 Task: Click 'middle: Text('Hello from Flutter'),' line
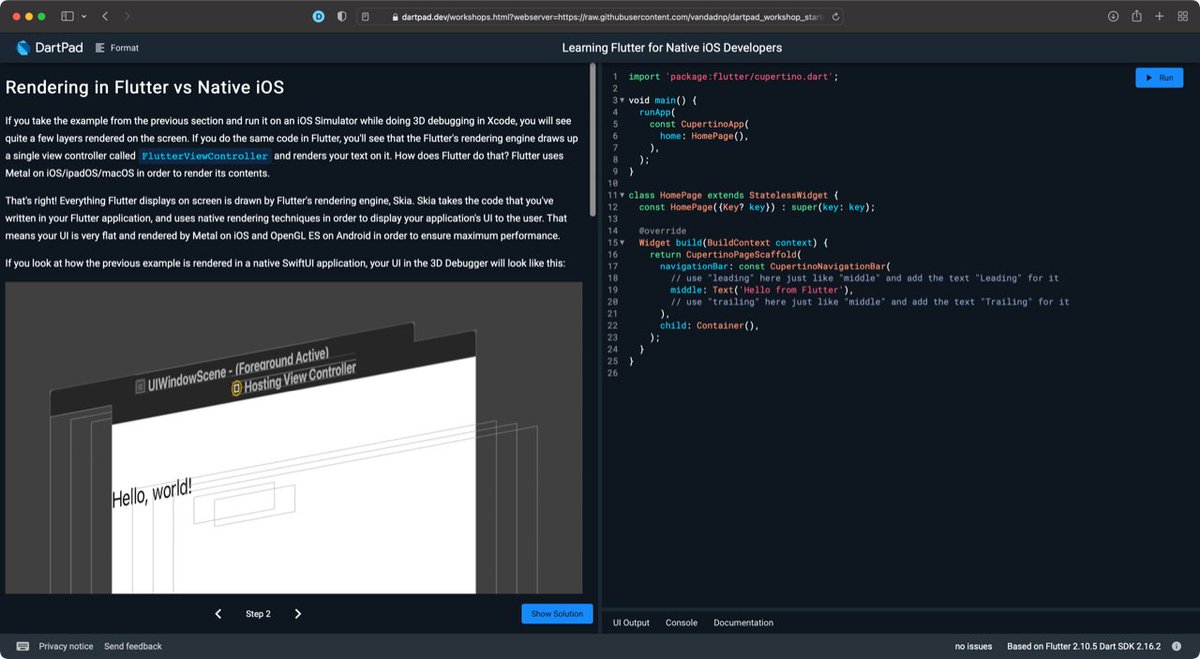(761, 290)
